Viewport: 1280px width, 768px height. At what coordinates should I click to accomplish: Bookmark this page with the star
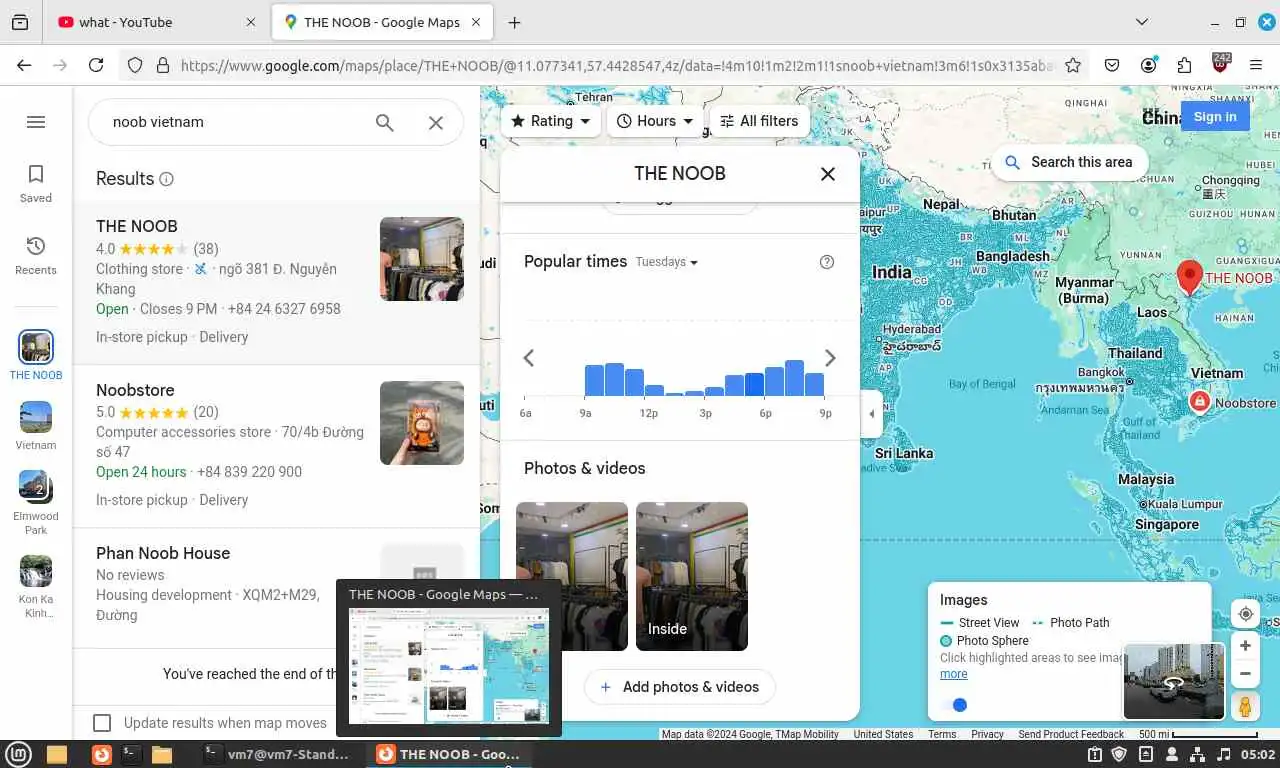1073,65
